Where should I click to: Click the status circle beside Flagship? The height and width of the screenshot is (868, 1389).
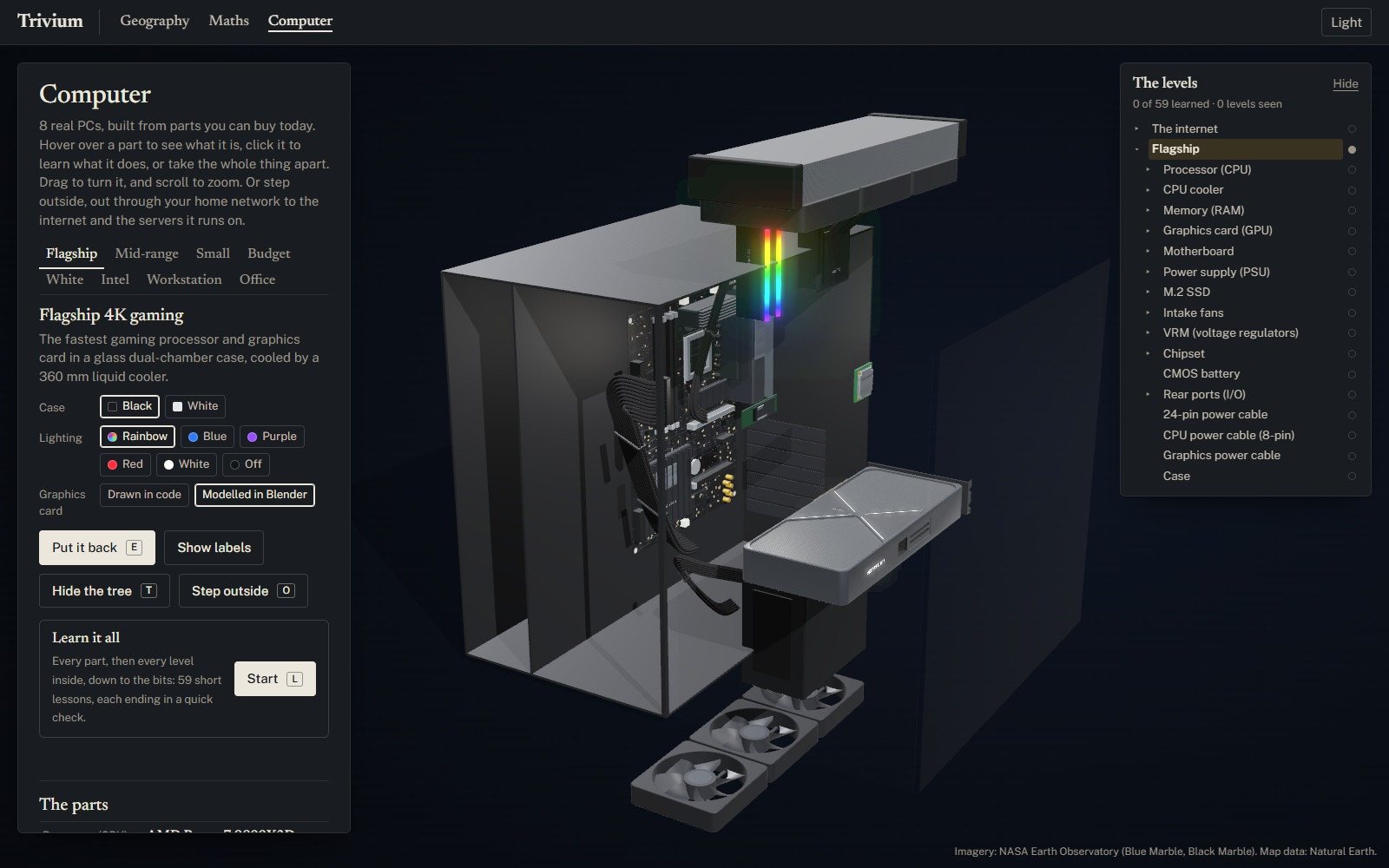coord(1352,149)
